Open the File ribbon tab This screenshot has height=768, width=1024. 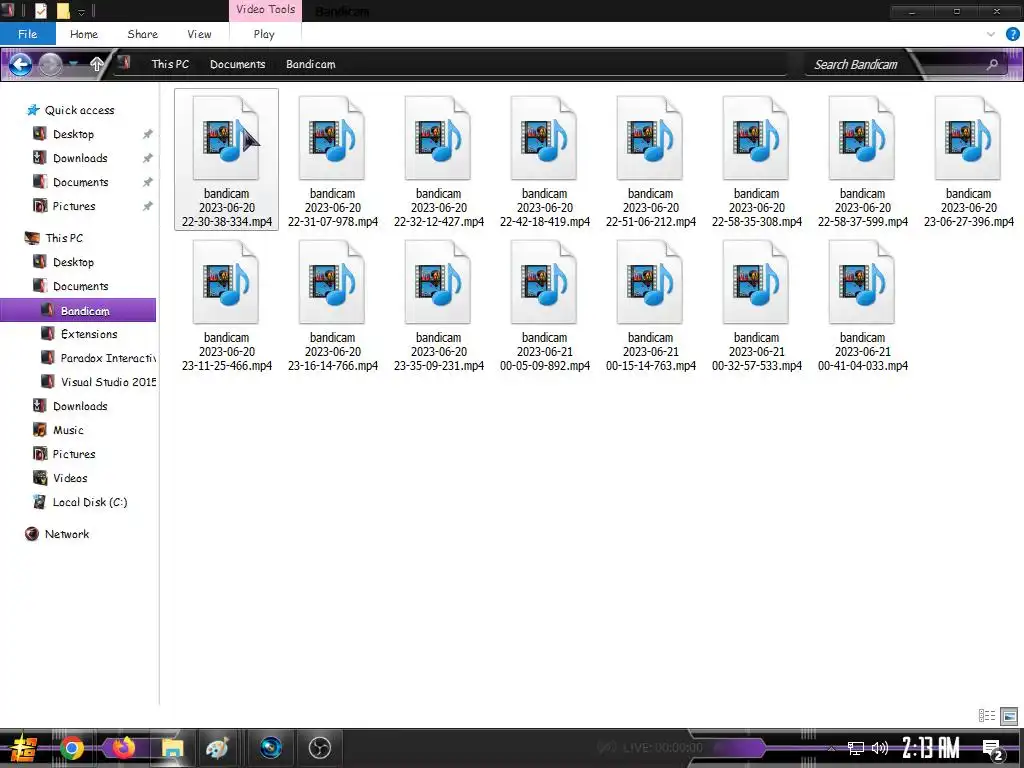(x=27, y=34)
